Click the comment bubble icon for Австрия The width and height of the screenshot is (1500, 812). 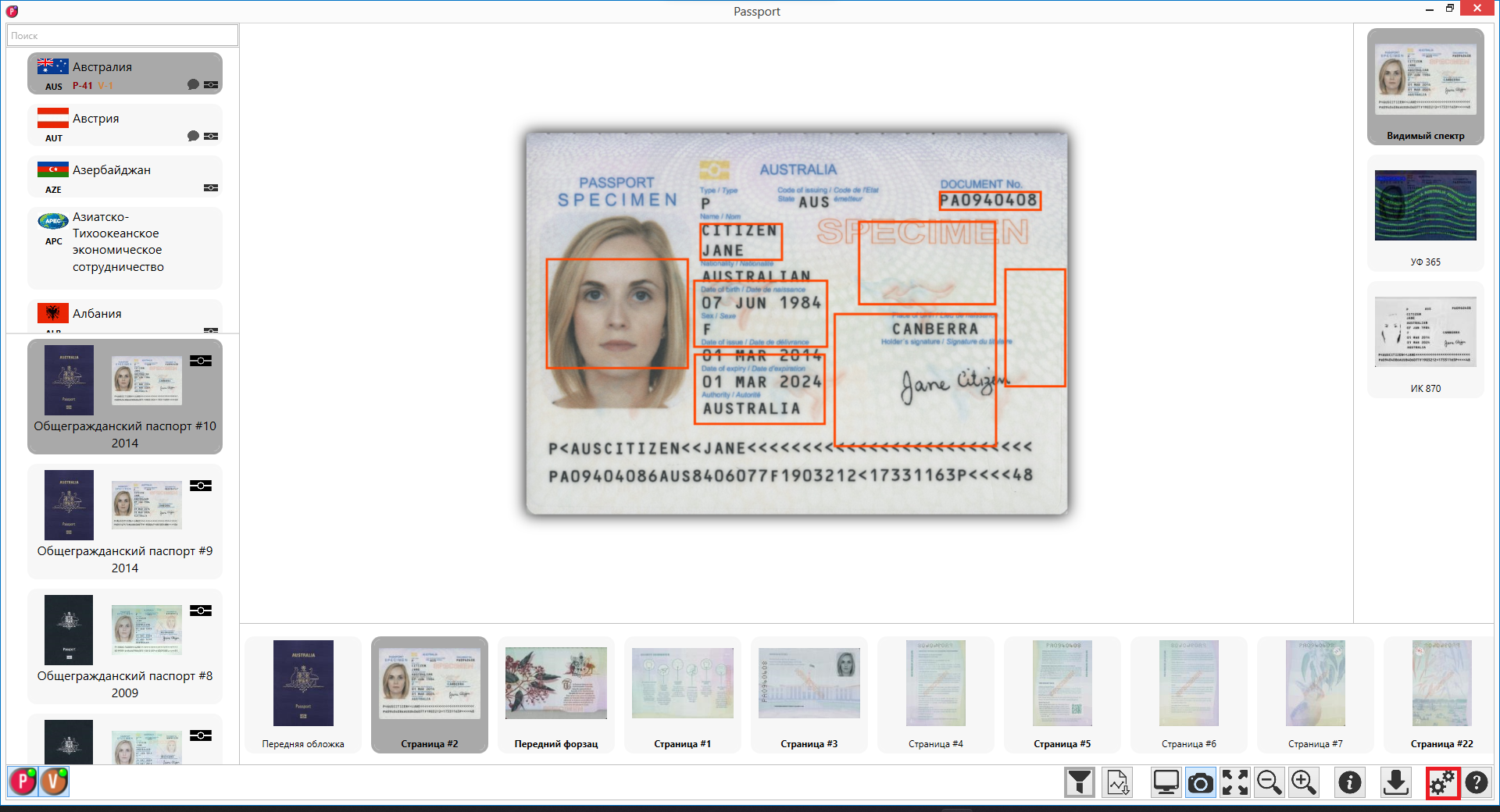click(193, 136)
